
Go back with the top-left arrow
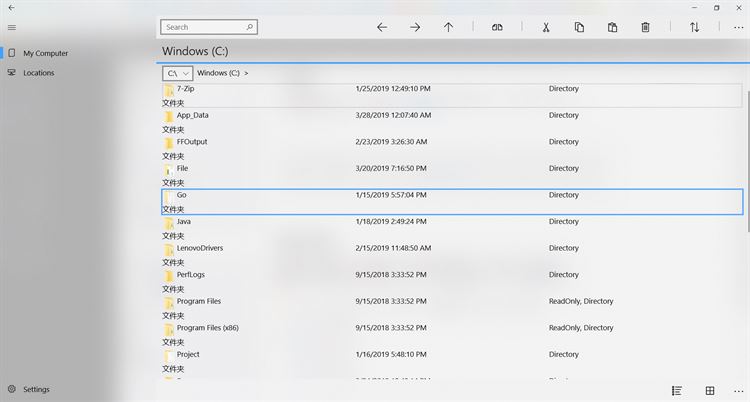tap(11, 8)
